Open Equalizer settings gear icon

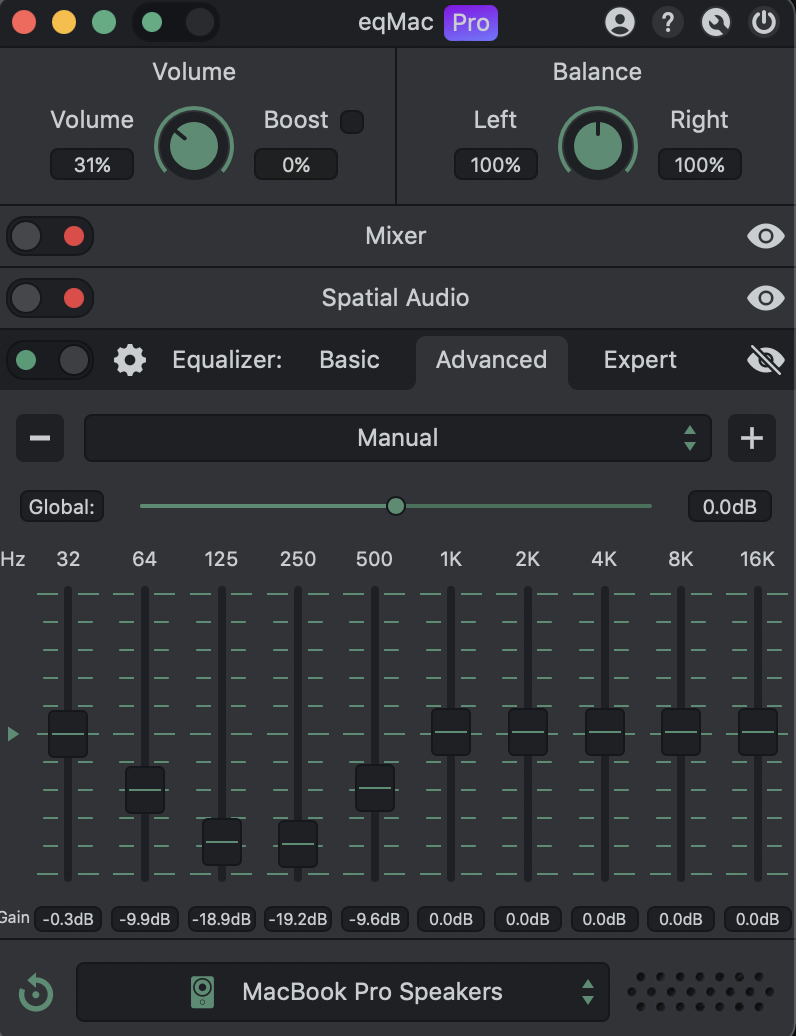(129, 360)
